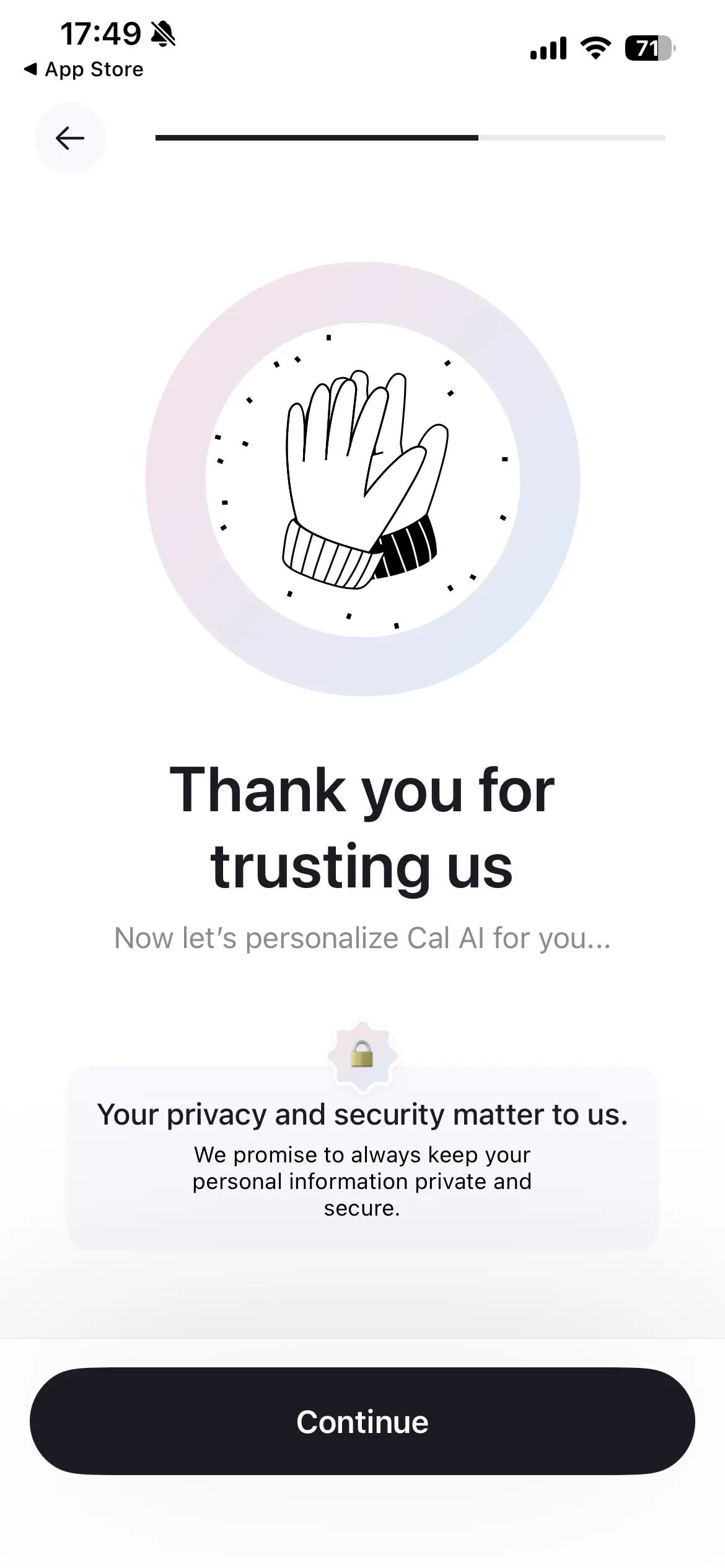Screen dimensions: 725x1568
Task: Return to the App Store
Action: coord(93,69)
